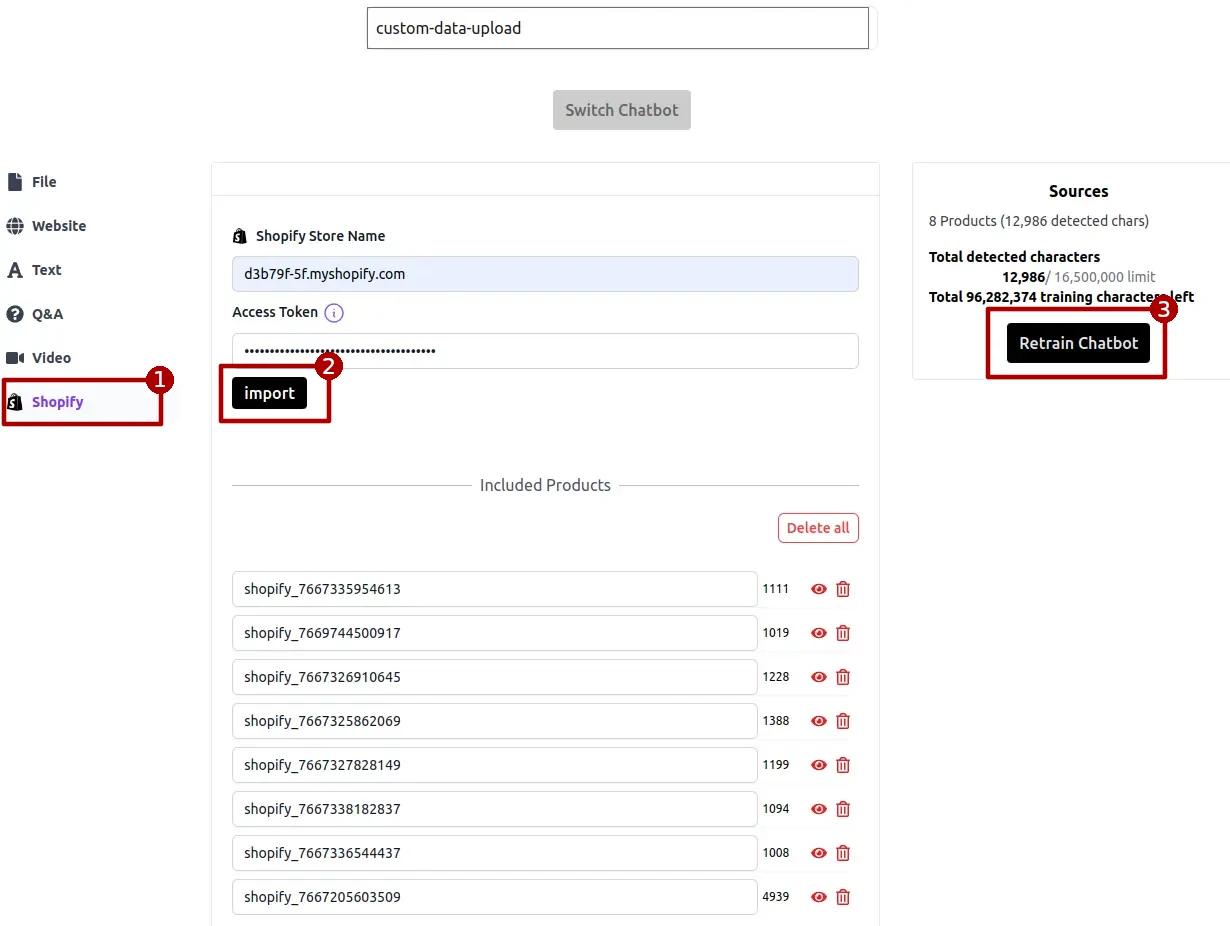Open the Video source tab

coord(51,358)
